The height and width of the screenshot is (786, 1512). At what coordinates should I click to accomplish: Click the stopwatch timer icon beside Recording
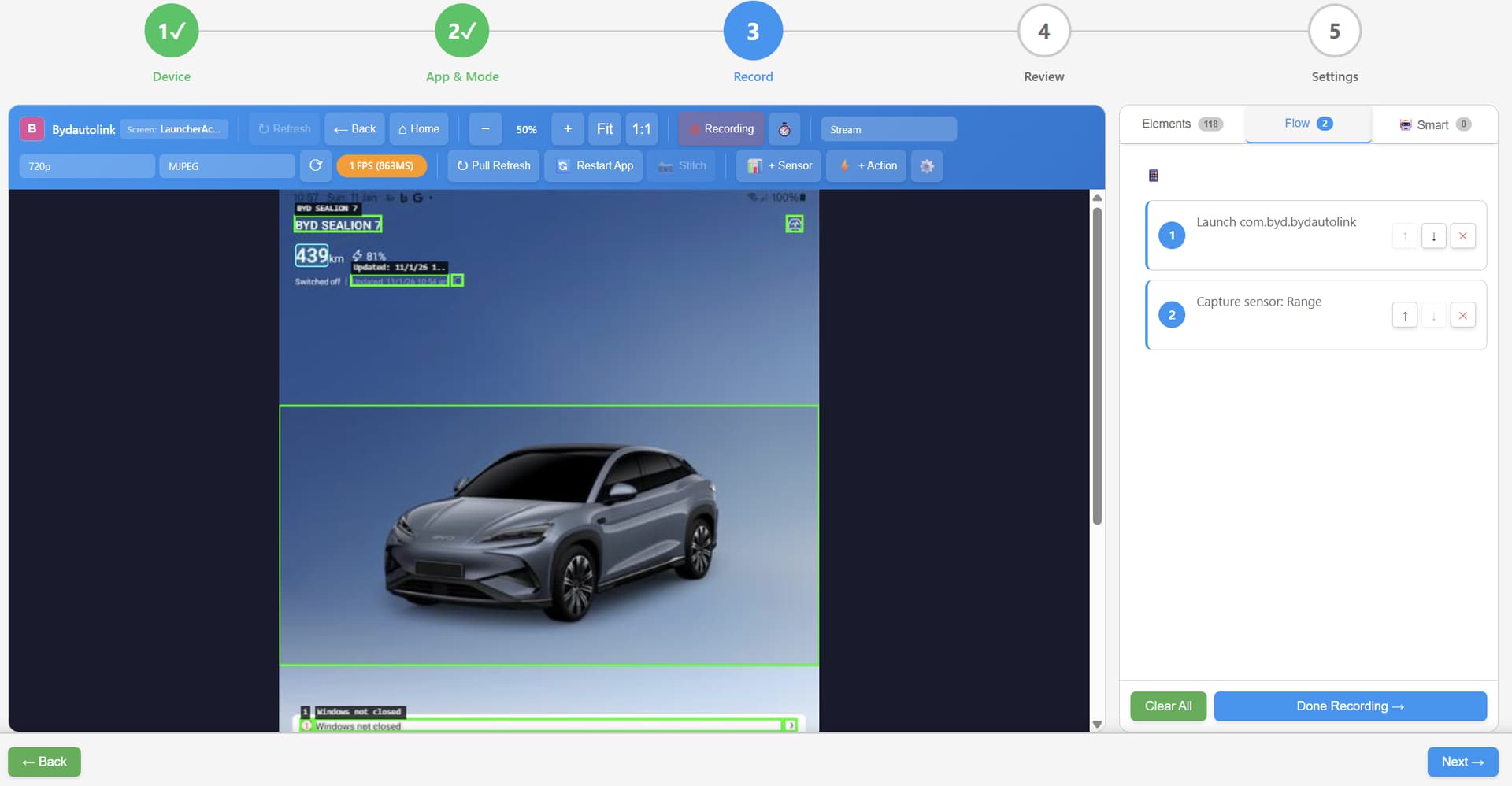pos(784,128)
